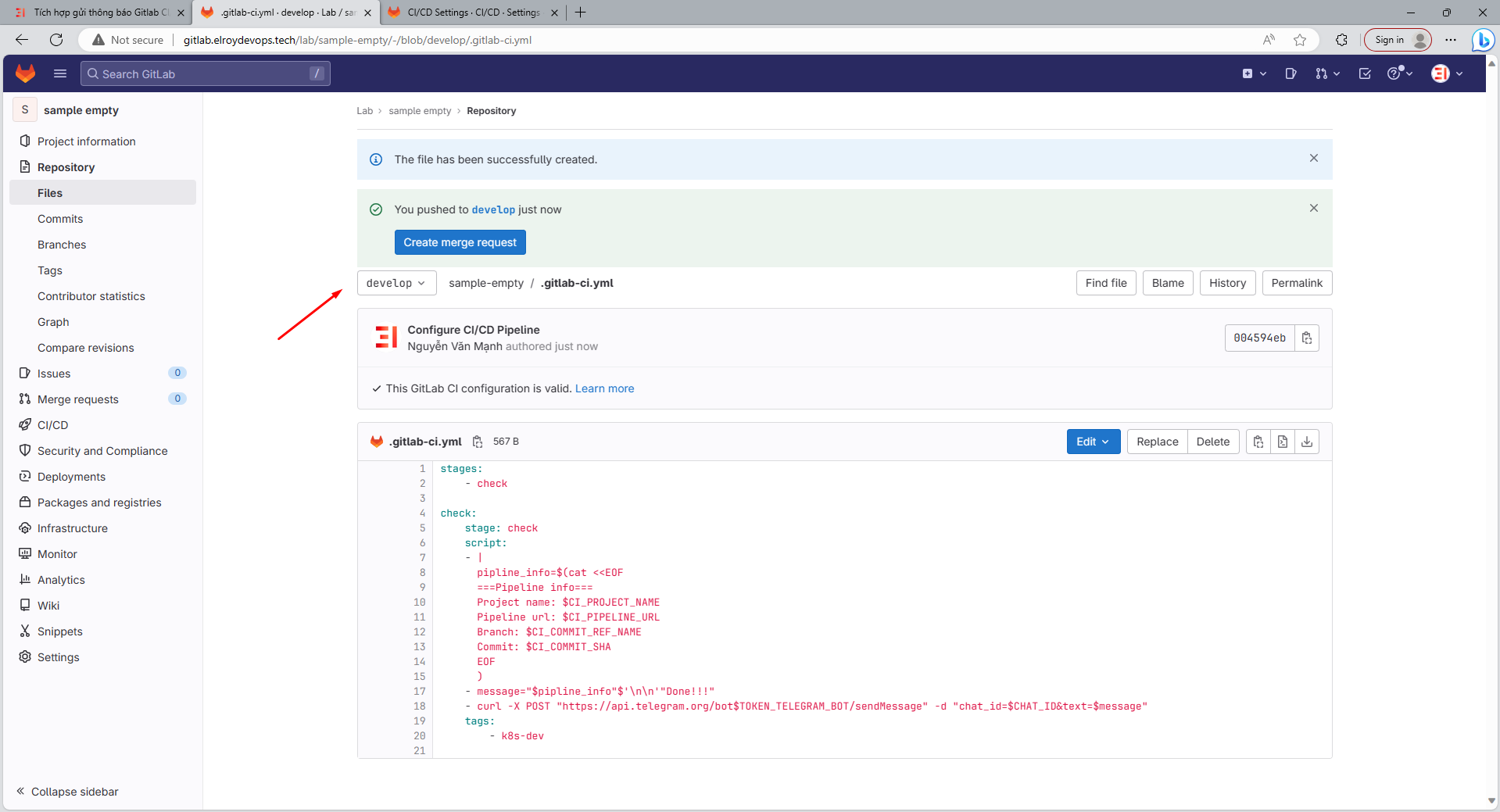Open Commits in sidebar
1500x812 pixels.
102,219
